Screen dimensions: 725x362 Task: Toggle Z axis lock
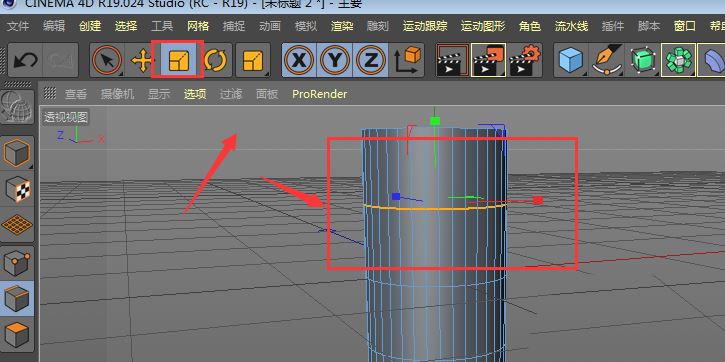coord(370,61)
